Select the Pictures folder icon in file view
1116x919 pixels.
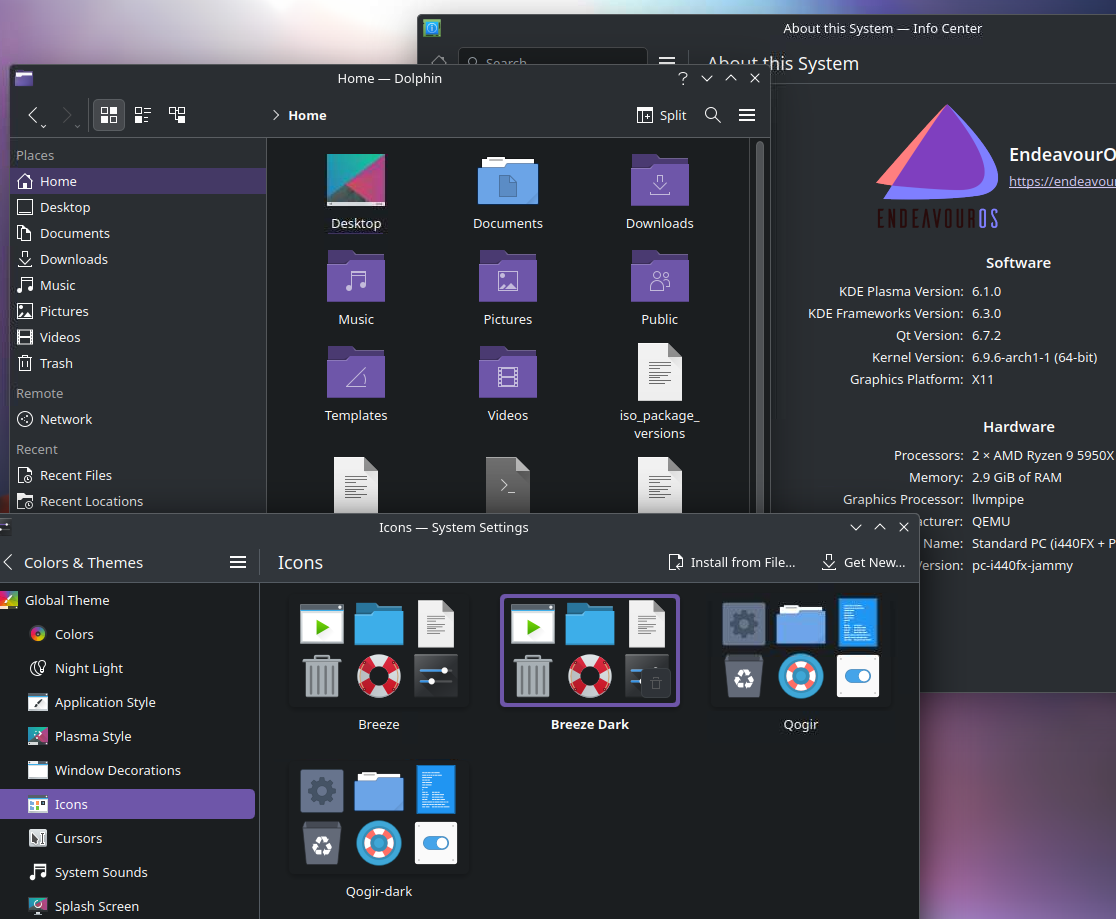click(x=507, y=276)
